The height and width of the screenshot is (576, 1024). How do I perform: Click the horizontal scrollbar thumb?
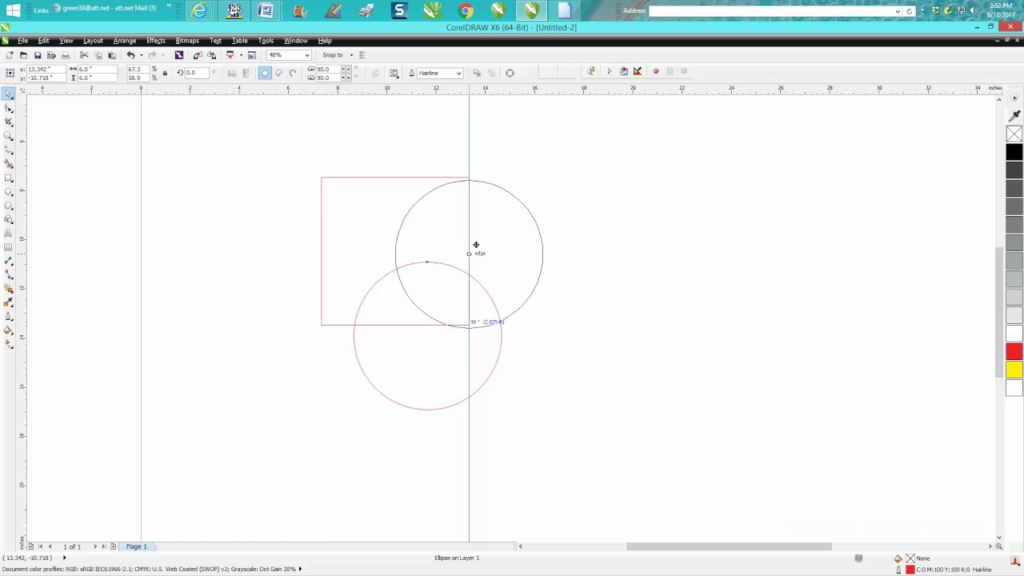[x=729, y=546]
